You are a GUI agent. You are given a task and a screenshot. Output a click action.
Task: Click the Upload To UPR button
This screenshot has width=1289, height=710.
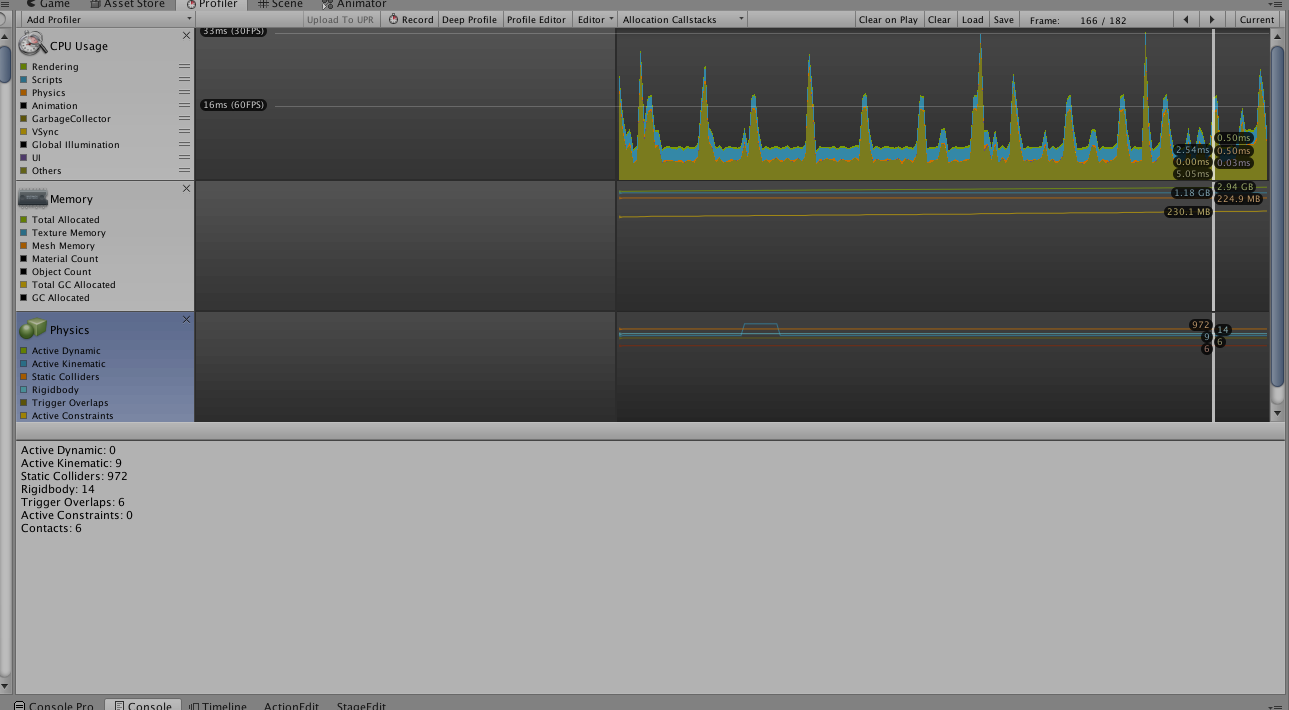(340, 19)
